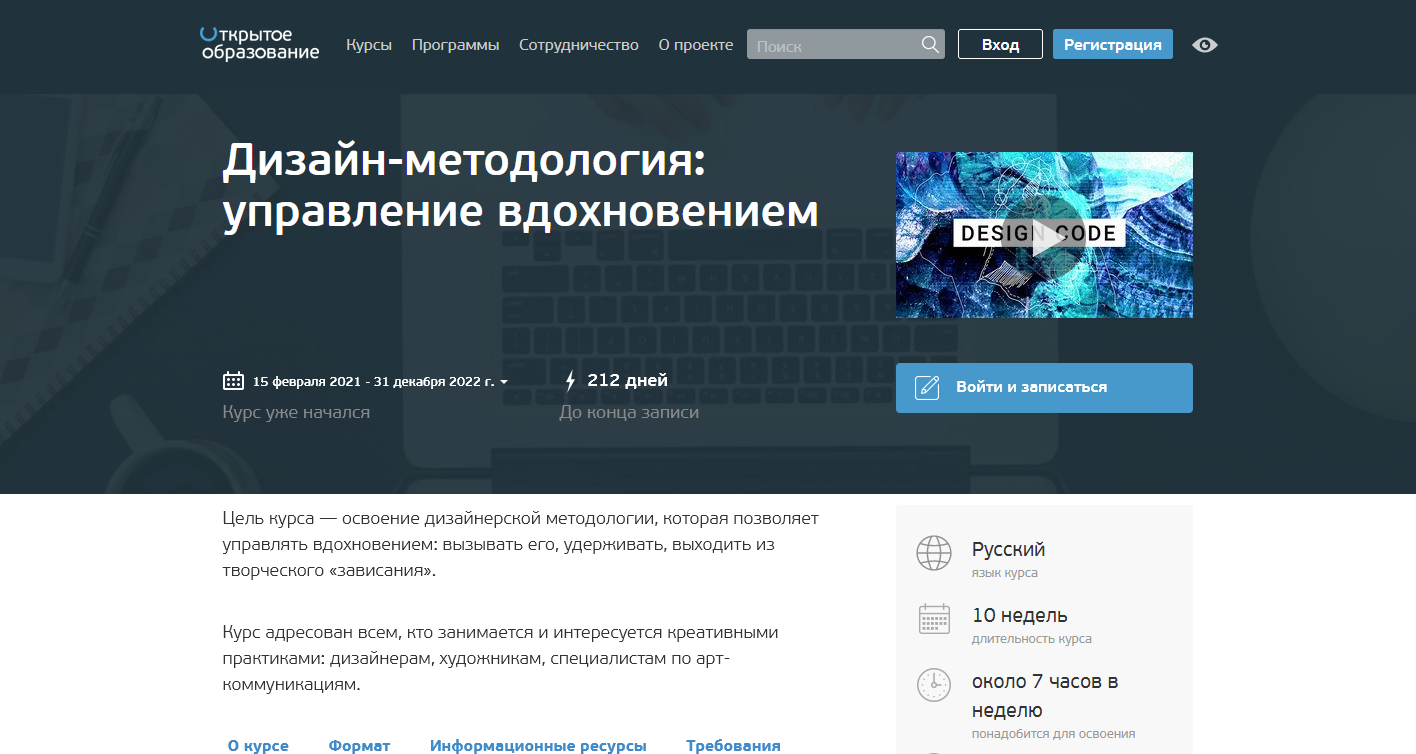
Task: Click the Открытое образование logo
Action: [x=258, y=45]
